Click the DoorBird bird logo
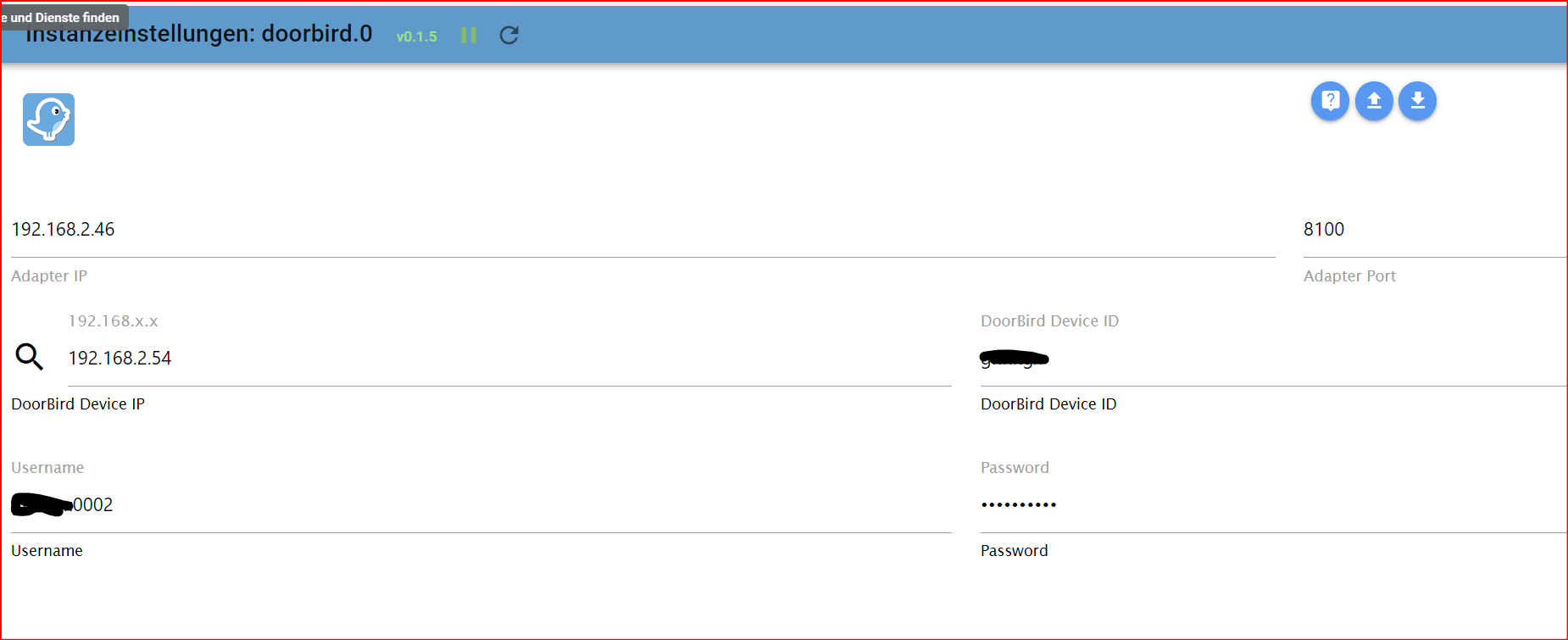Screen dimensions: 1568x640 tap(48, 120)
